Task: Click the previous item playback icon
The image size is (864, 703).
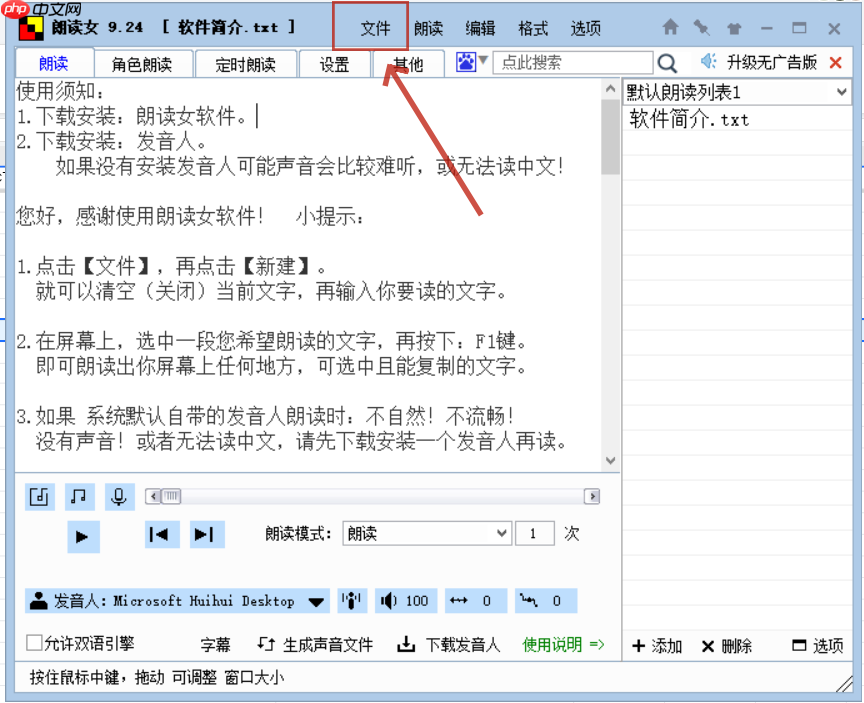Action: point(160,533)
